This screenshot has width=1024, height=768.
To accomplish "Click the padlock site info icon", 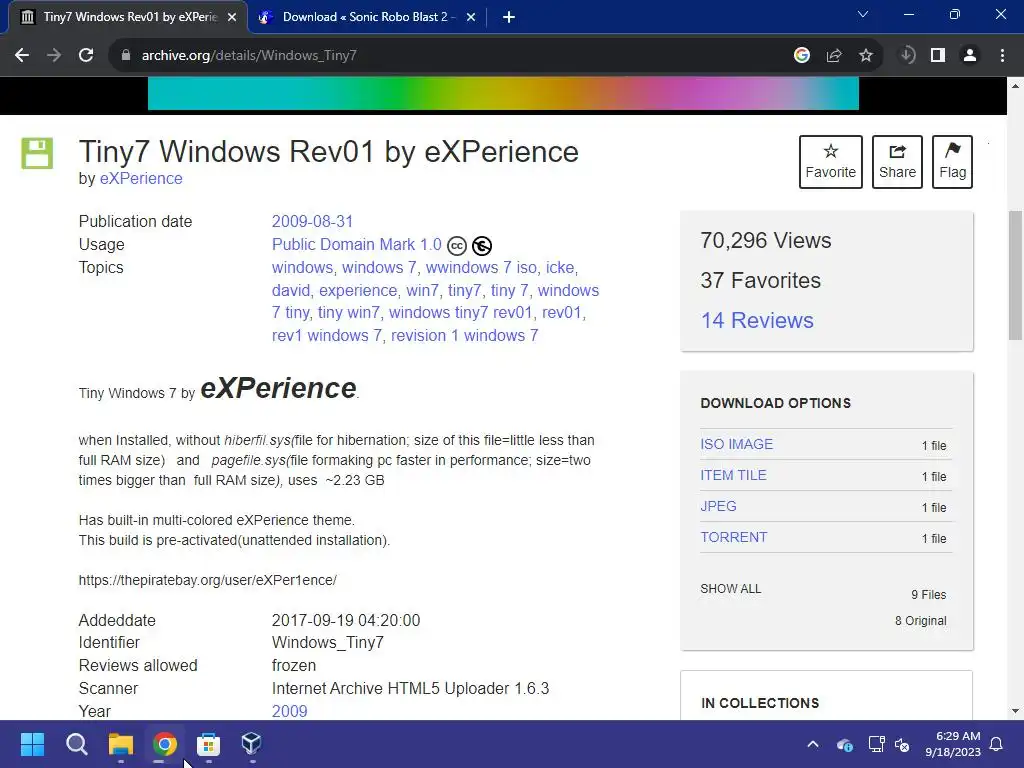I will tap(125, 56).
